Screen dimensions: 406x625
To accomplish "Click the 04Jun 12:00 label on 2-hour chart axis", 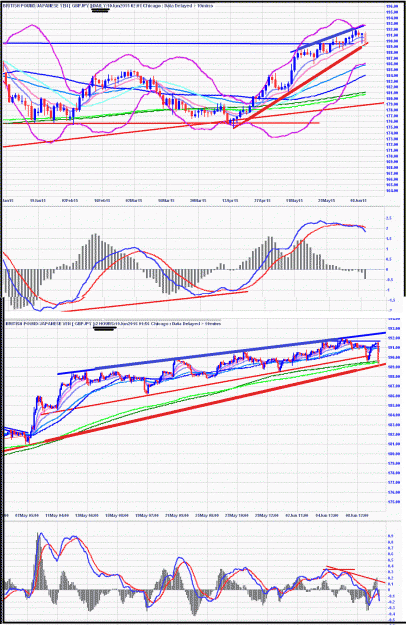I will (x=328, y=515).
